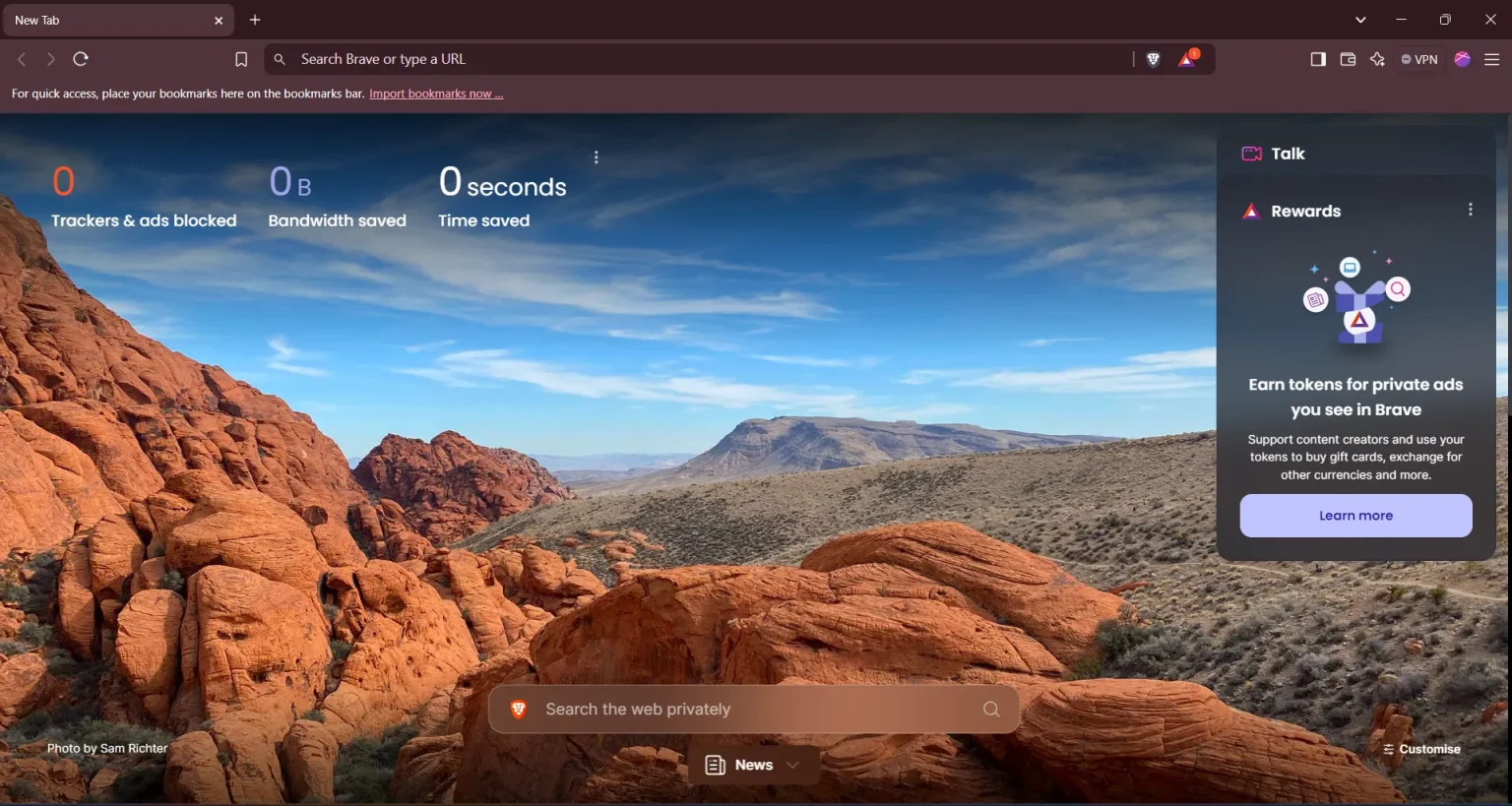Click the Brave logo in the search box
This screenshot has width=1512, height=806.
point(519,709)
